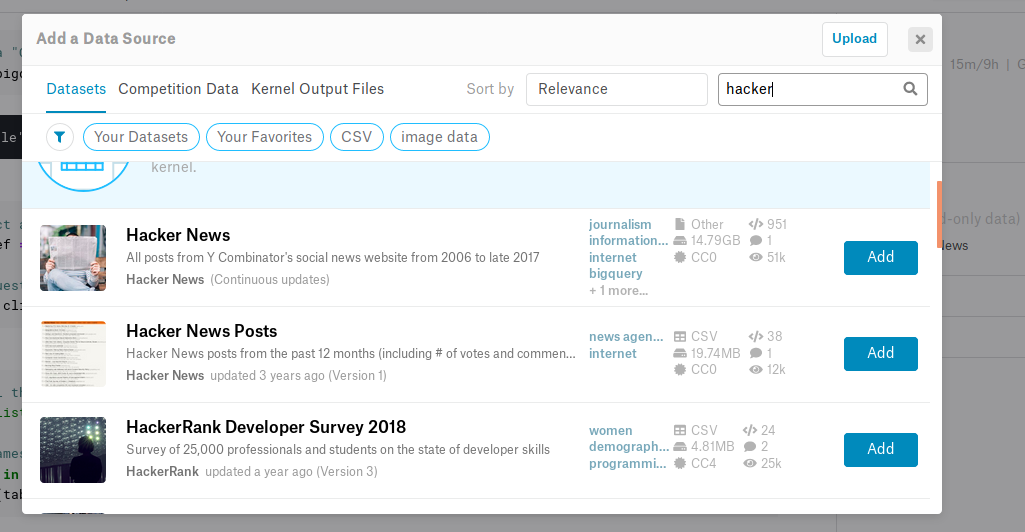Click the disk size icon beside 14.79GB
Viewport: 1025px width, 532px height.
tap(680, 241)
